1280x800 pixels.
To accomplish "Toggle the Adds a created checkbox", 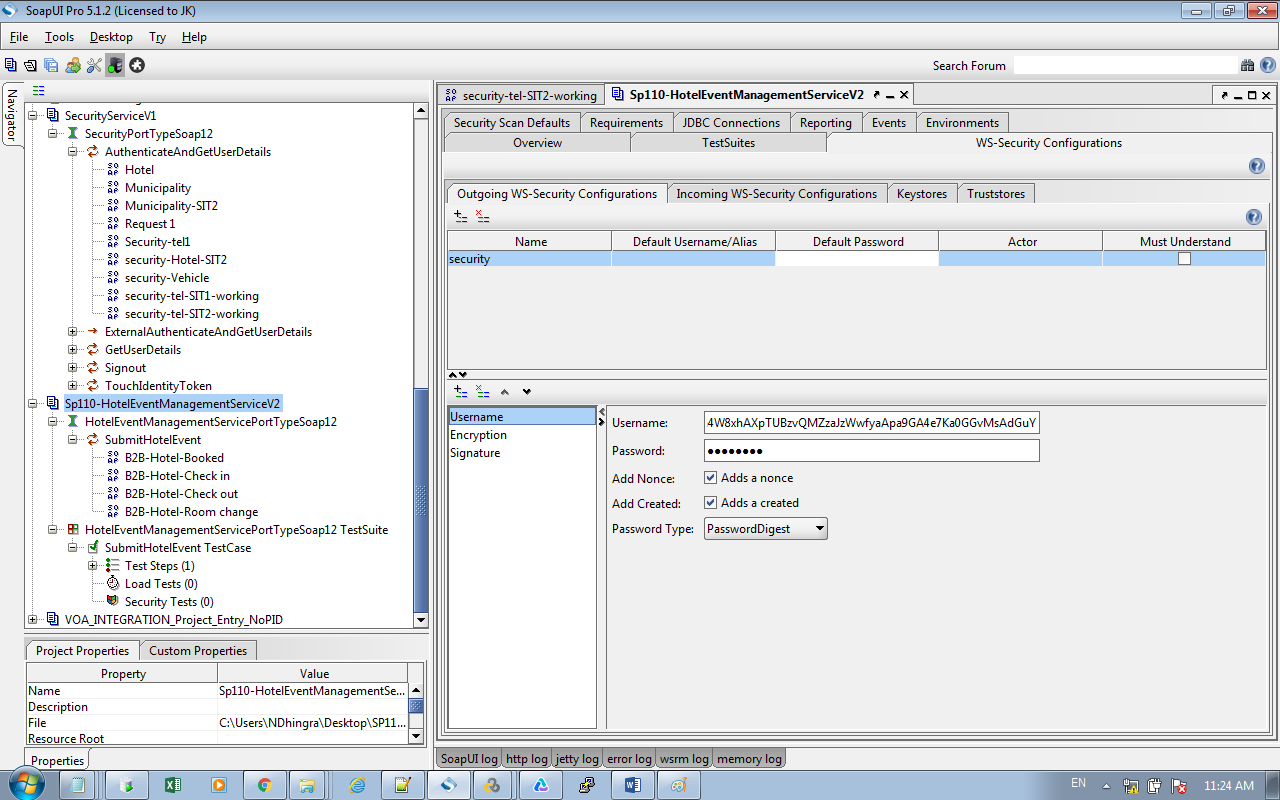I will (x=710, y=503).
